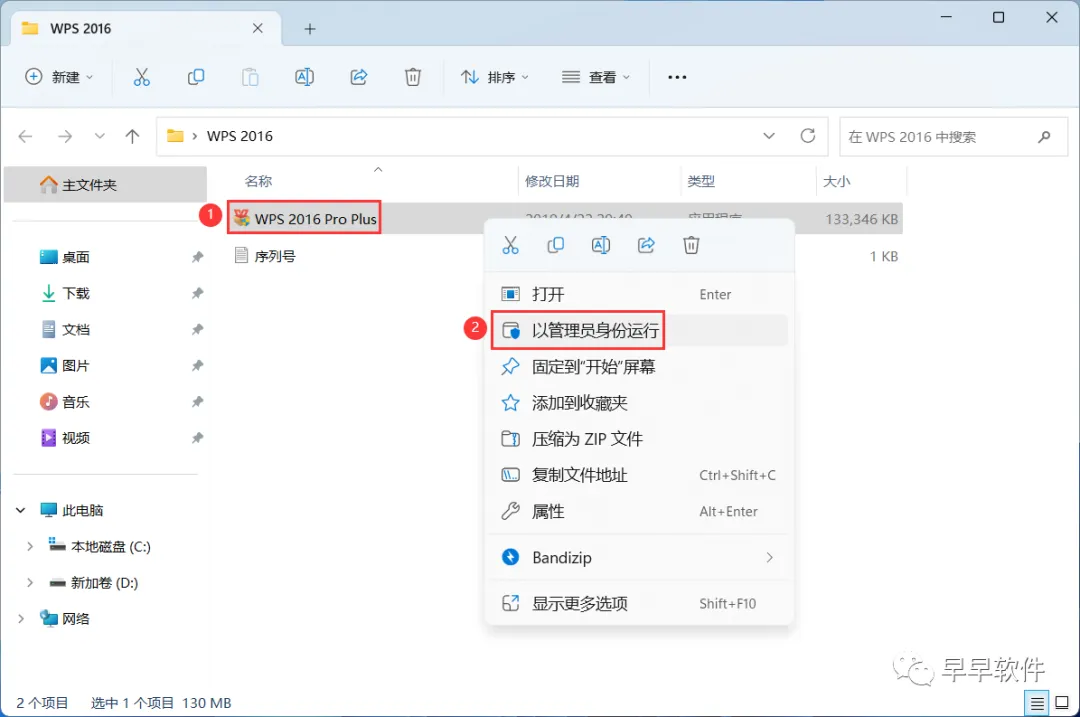Sort by 类型 column header

[x=701, y=181]
